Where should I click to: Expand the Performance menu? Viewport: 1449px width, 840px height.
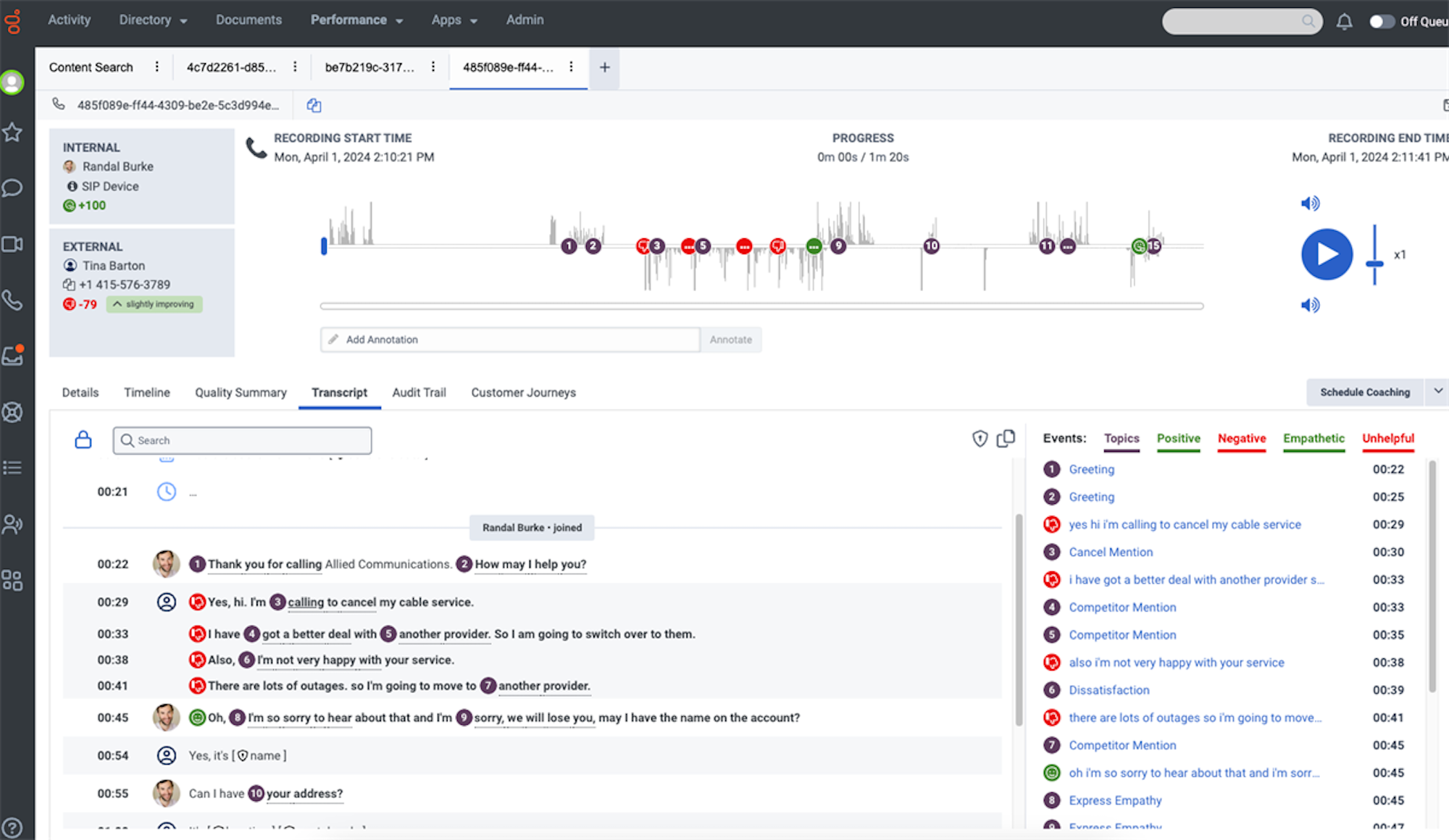click(x=356, y=20)
